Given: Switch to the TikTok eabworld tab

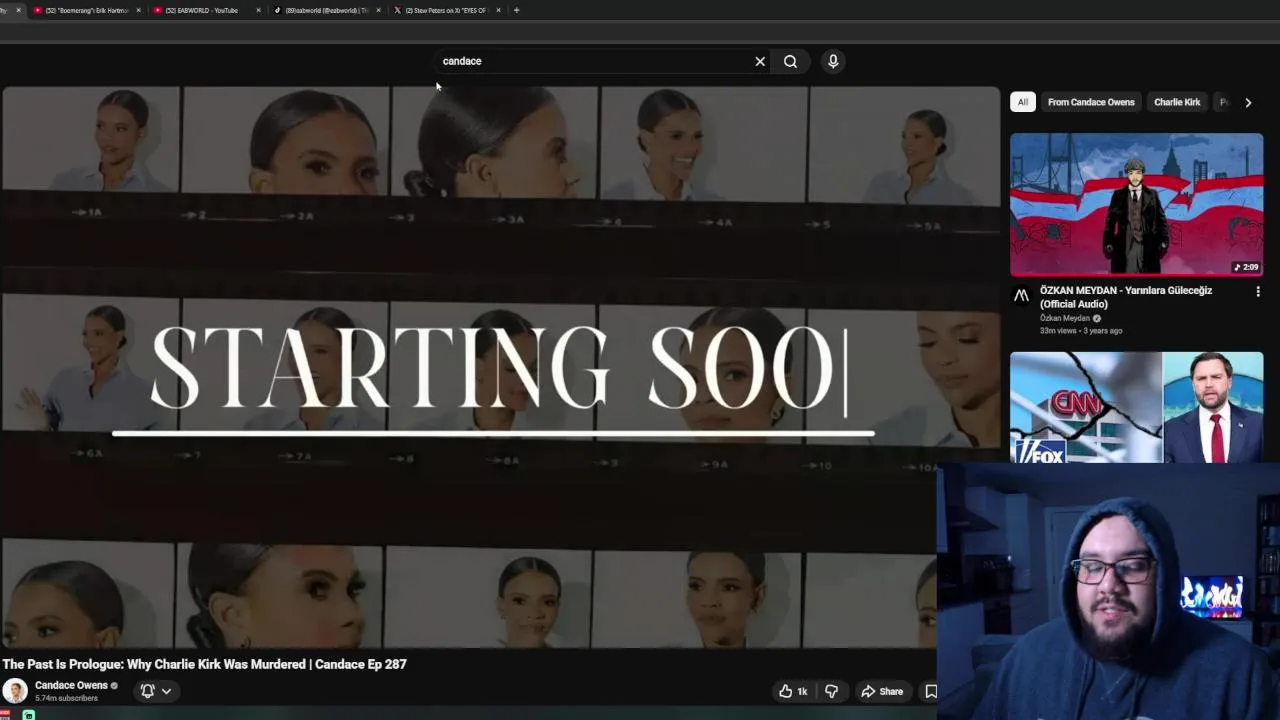Looking at the screenshot, I should click(325, 10).
